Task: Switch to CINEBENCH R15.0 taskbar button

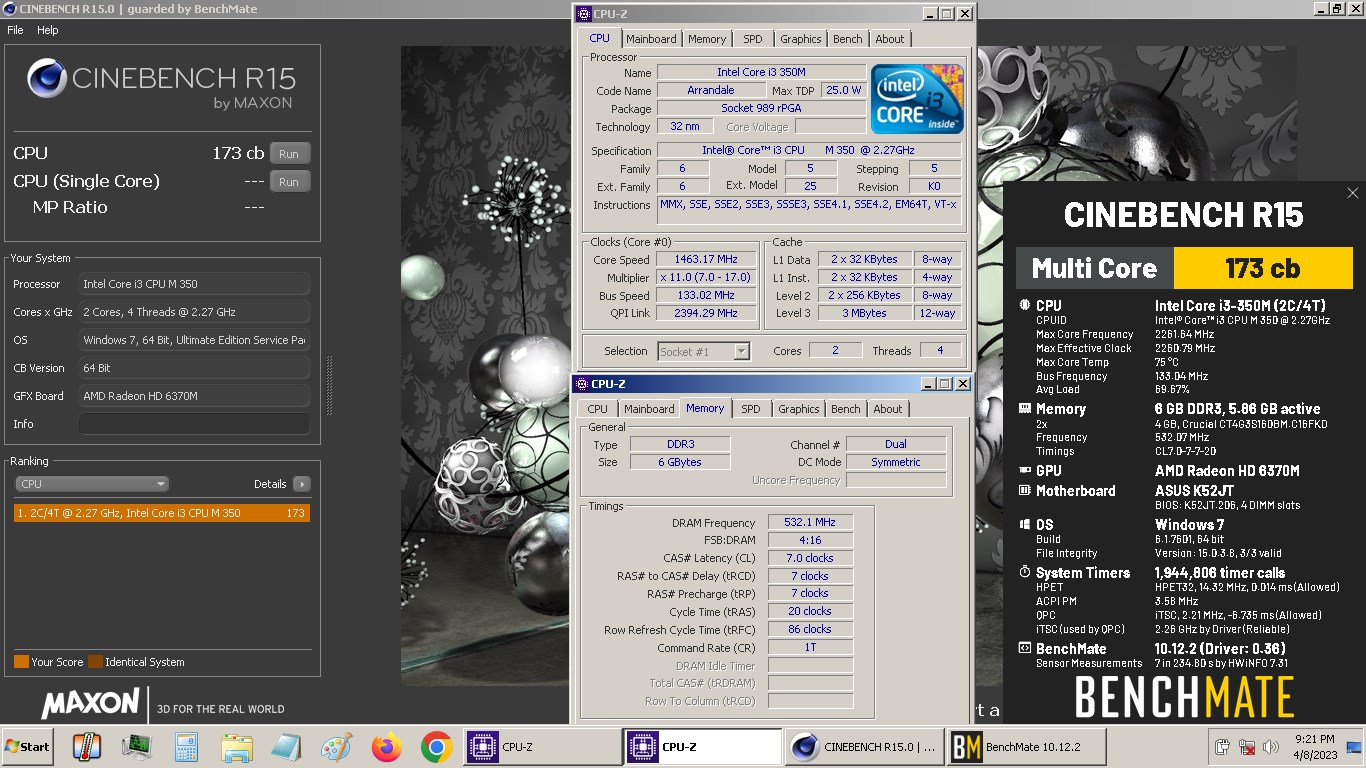Action: 864,746
